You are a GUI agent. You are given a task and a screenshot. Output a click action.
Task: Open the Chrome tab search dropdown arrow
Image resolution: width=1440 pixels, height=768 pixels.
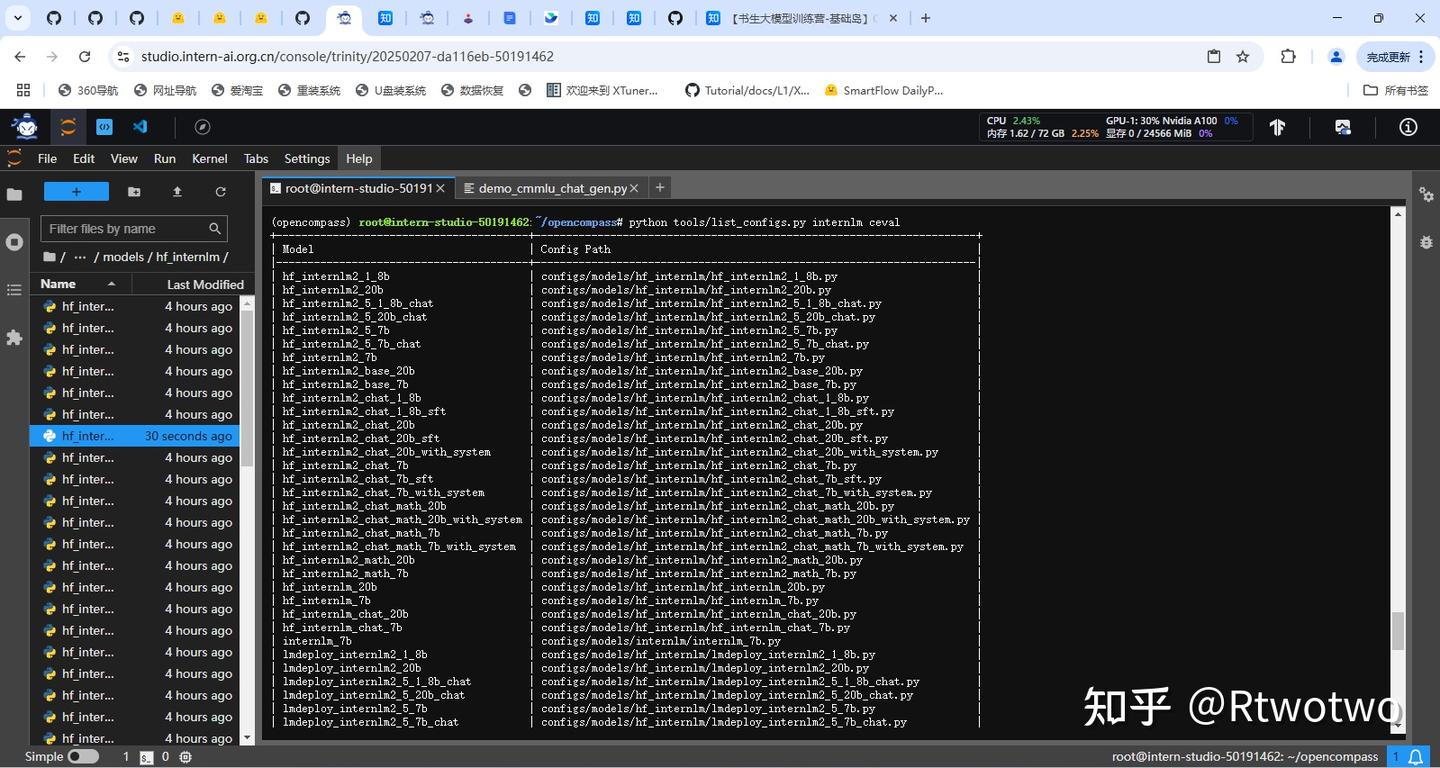click(x=18, y=18)
